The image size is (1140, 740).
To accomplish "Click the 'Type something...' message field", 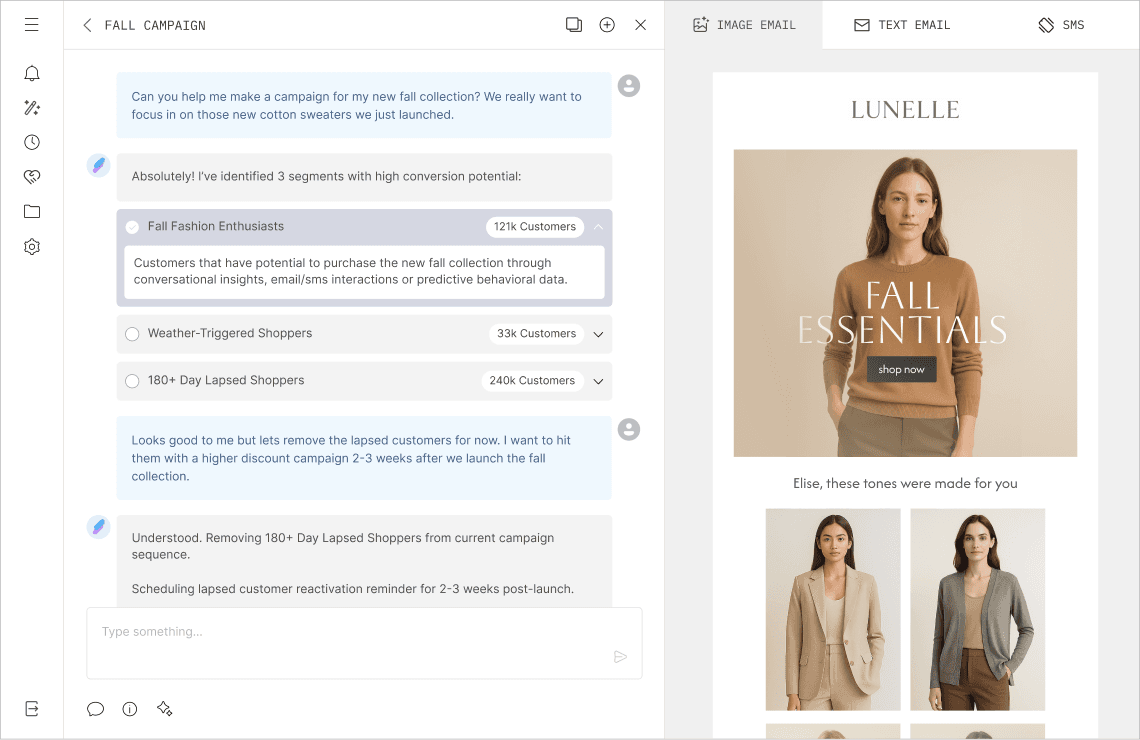I will (x=364, y=643).
